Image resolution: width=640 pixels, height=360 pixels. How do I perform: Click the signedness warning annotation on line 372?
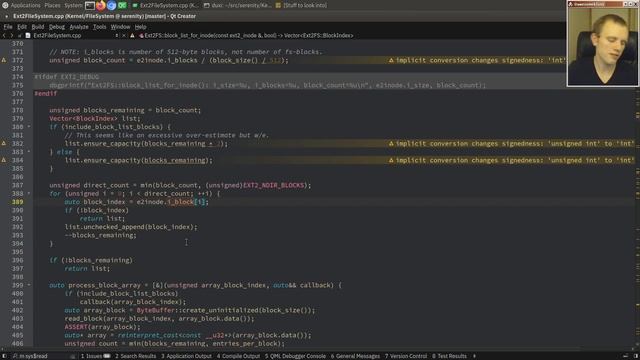pyautogui.click(x=477, y=60)
